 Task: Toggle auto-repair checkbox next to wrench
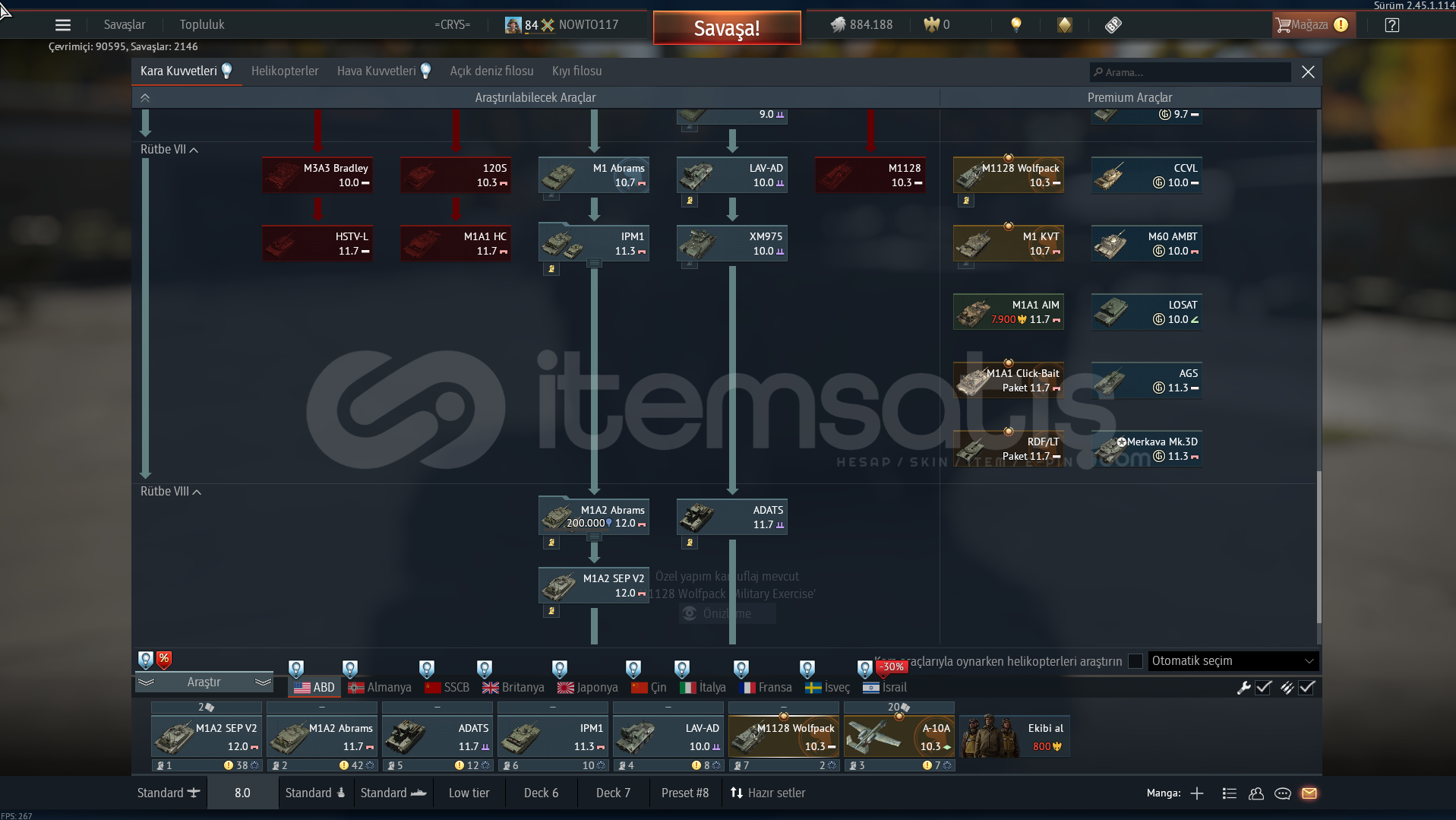click(1264, 687)
